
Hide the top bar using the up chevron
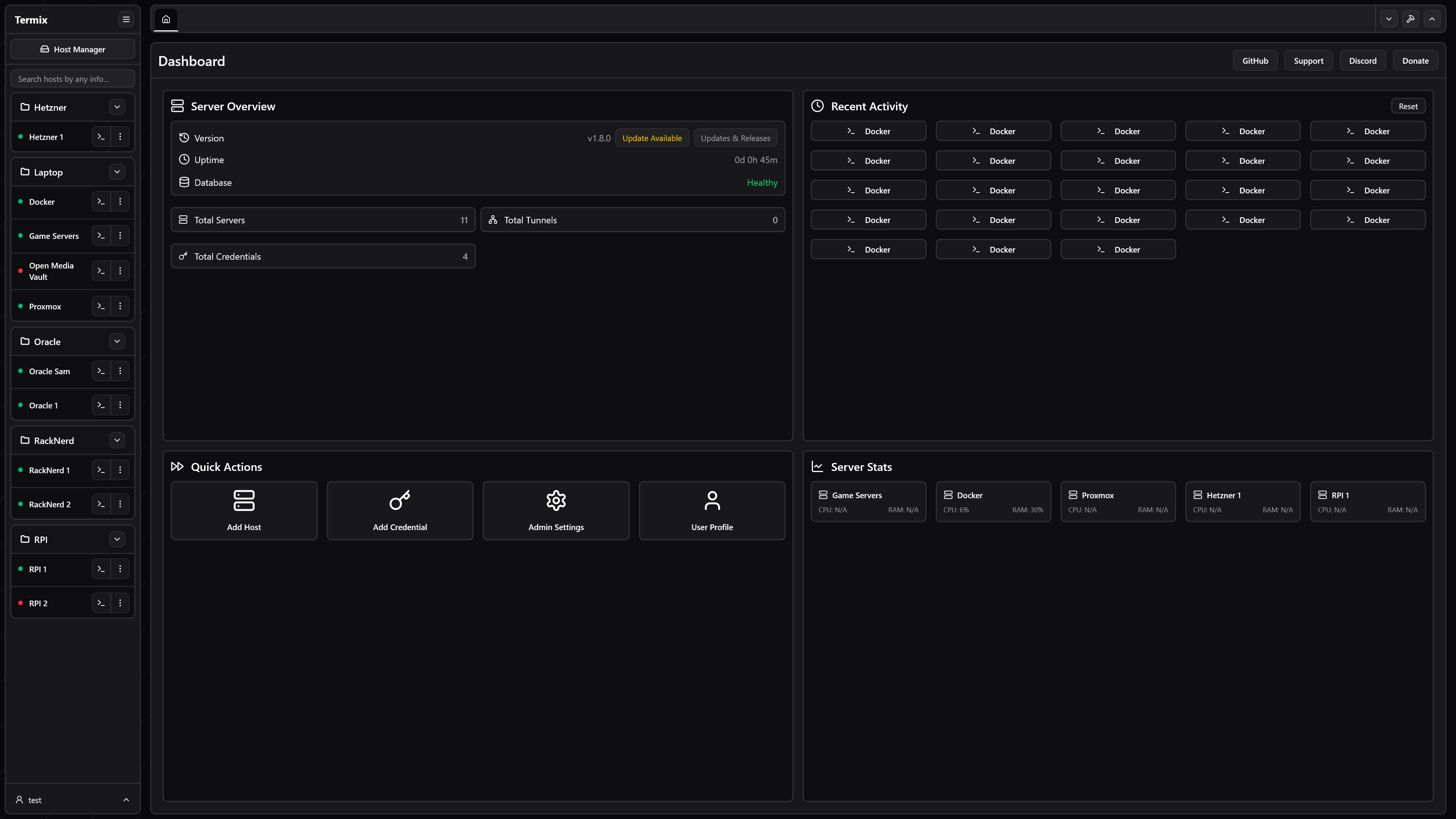pos(1432,19)
